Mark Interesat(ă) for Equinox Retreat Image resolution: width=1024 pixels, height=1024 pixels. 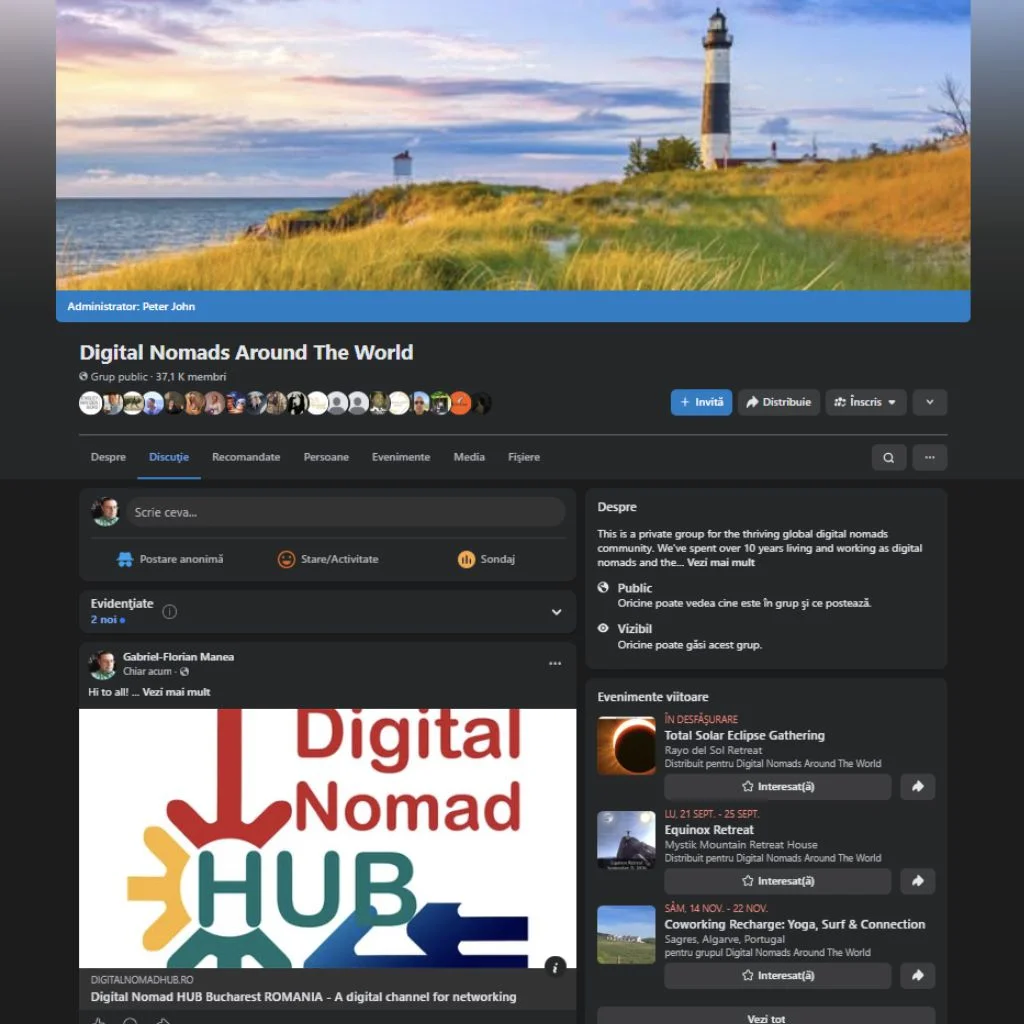tap(777, 881)
